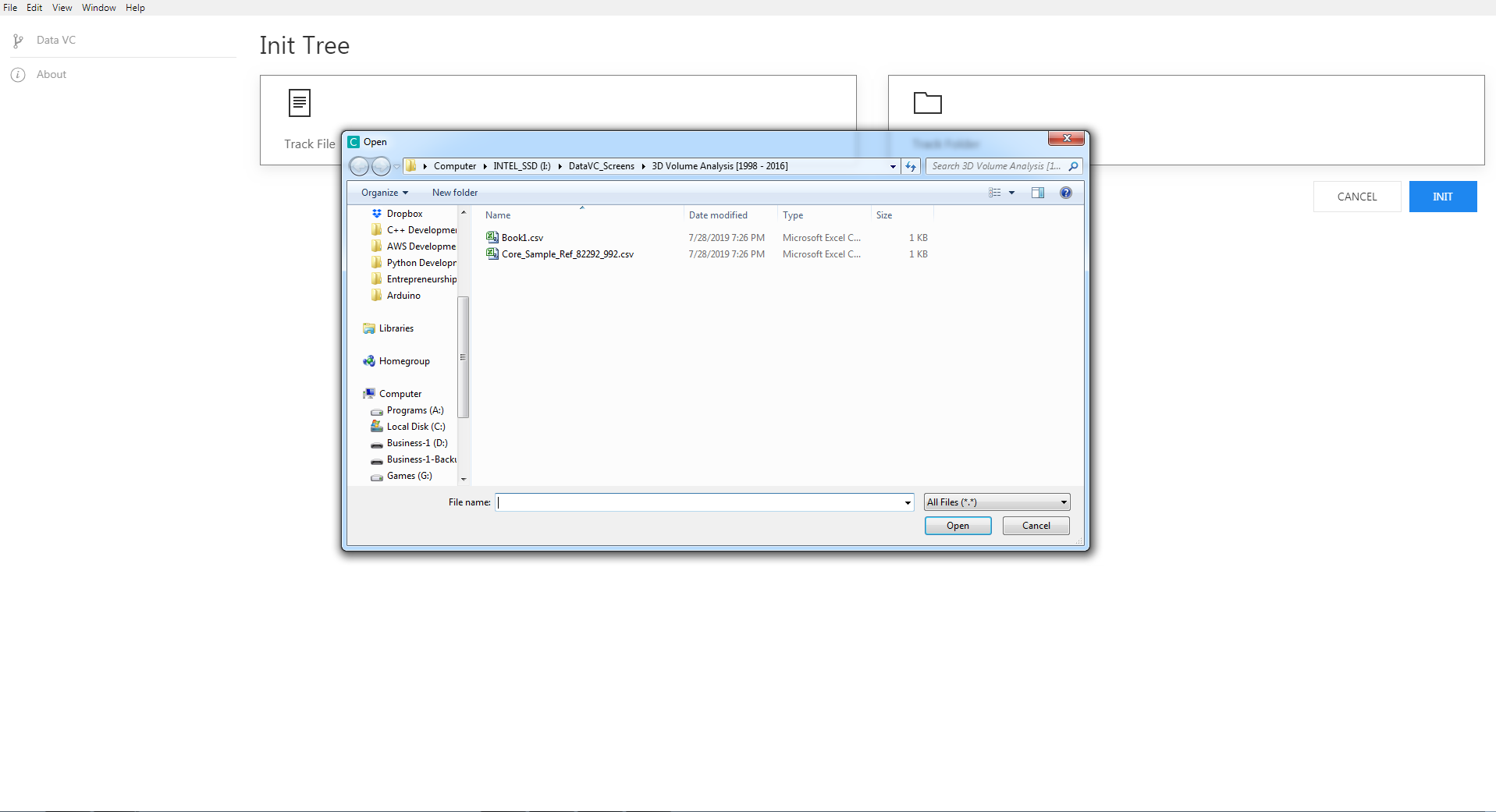
Task: Click the search magnifier icon
Action: tap(1073, 166)
